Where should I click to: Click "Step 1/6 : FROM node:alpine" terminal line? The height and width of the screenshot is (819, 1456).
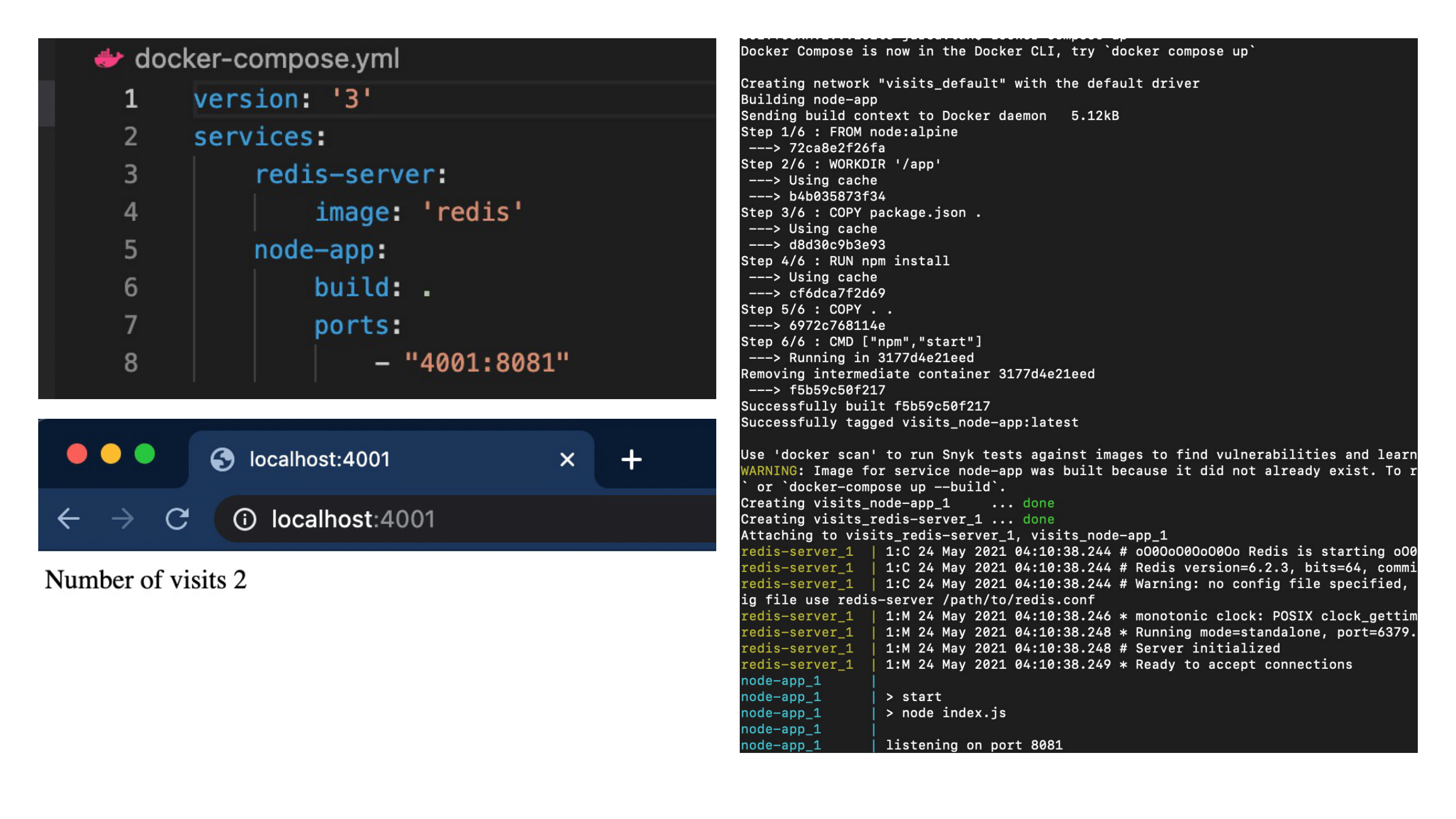[849, 132]
